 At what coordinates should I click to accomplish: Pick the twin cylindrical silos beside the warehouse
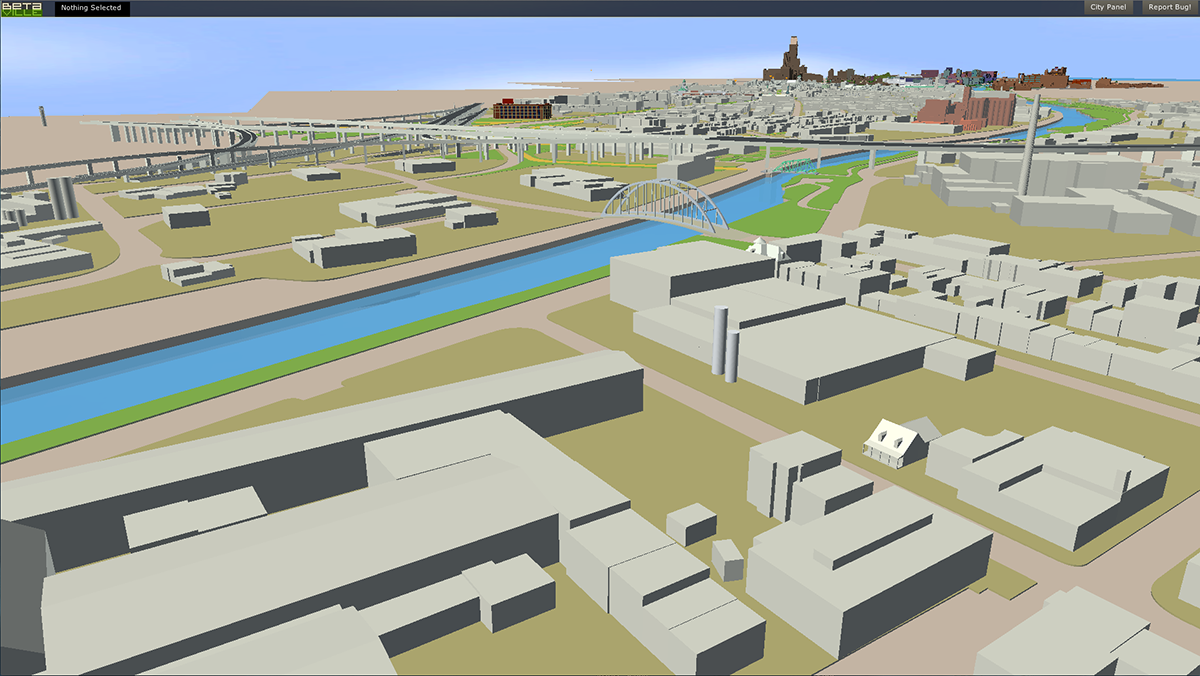pyautogui.click(x=725, y=343)
